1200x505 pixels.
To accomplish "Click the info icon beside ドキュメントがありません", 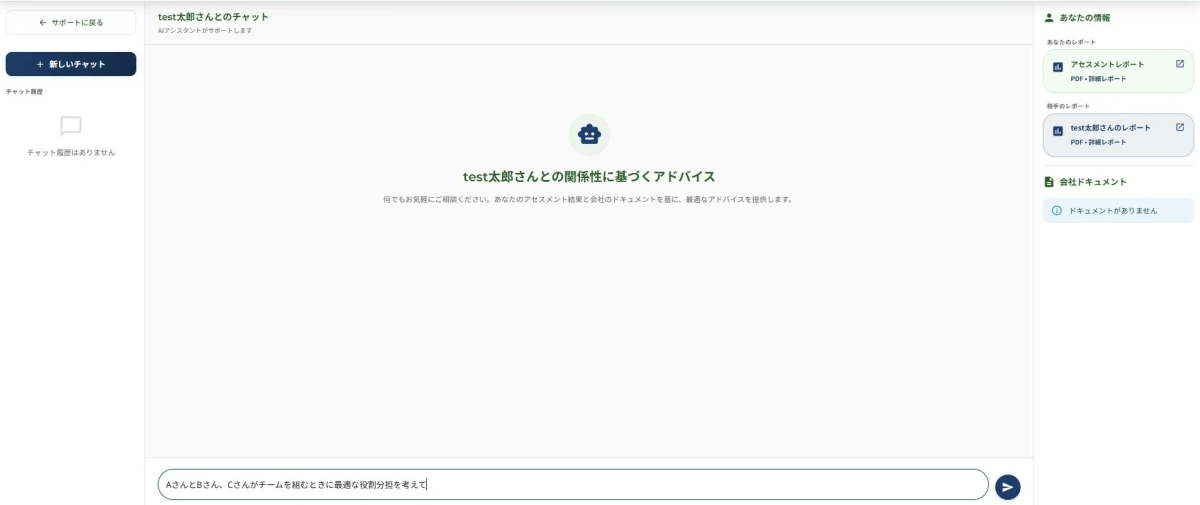I will pyautogui.click(x=1056, y=211).
